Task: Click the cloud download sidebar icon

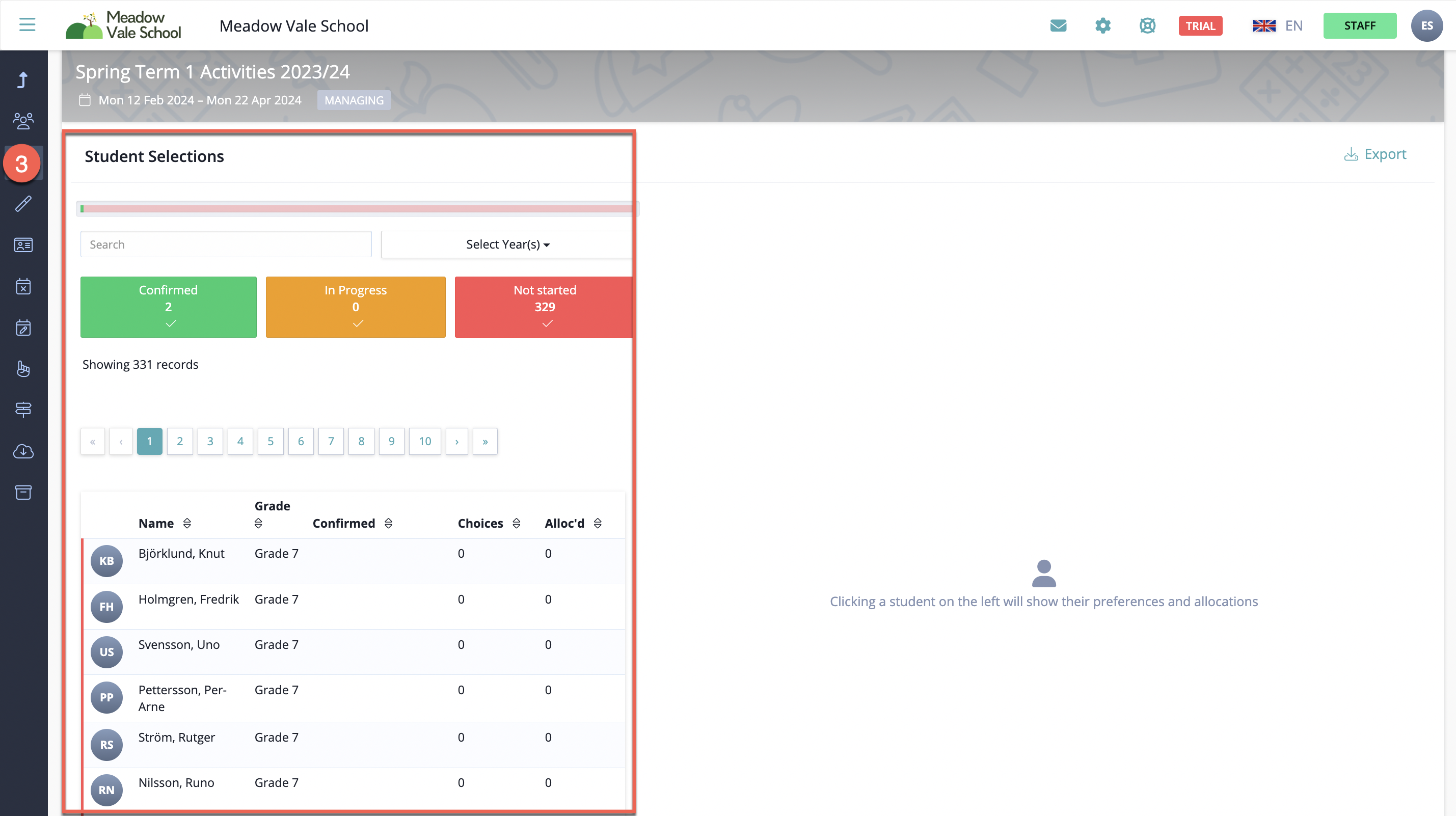Action: [x=23, y=451]
